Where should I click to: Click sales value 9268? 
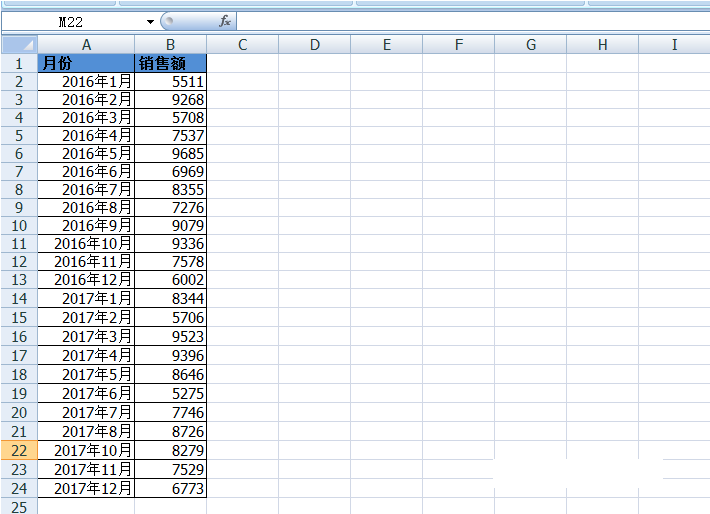click(x=170, y=99)
